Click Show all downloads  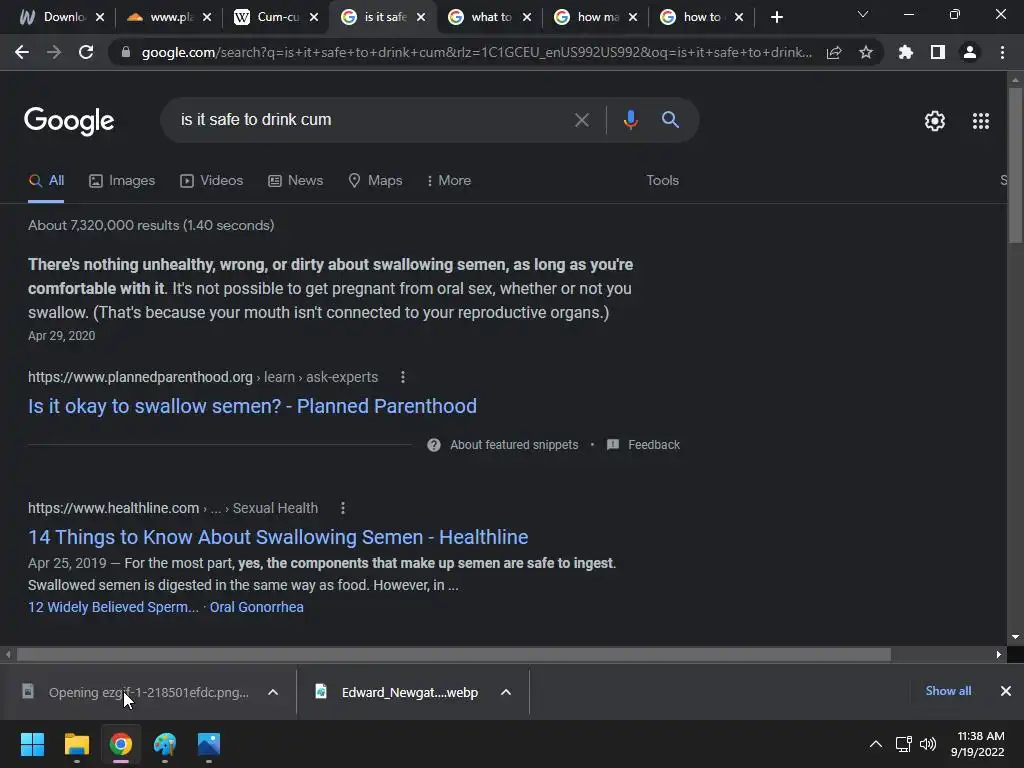point(948,691)
